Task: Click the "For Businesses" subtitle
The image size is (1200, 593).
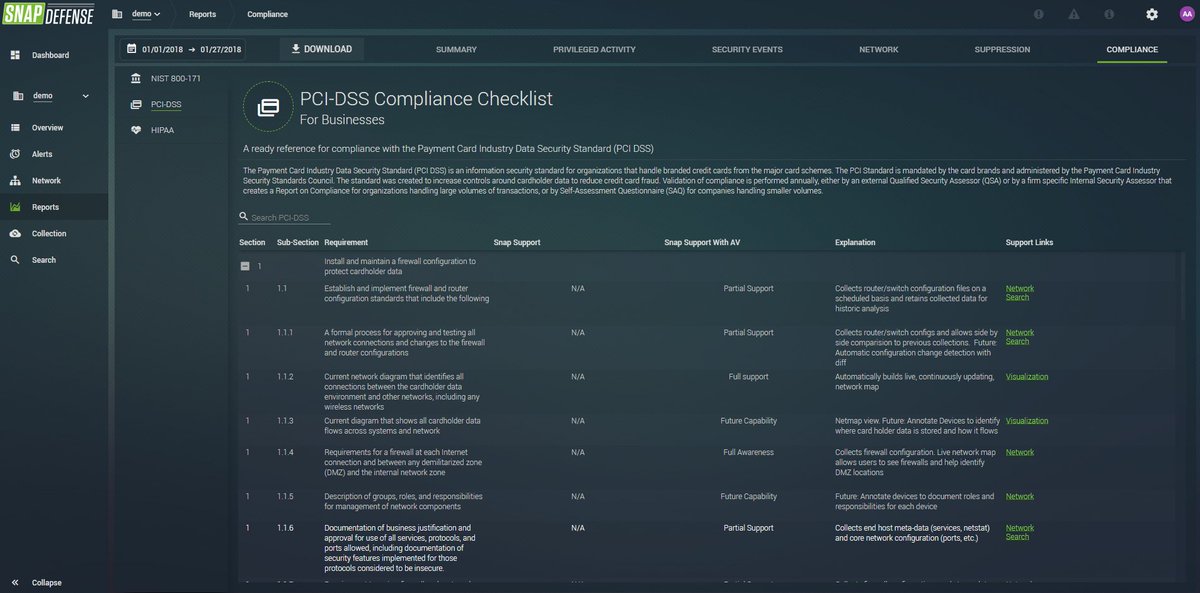Action: [342, 120]
